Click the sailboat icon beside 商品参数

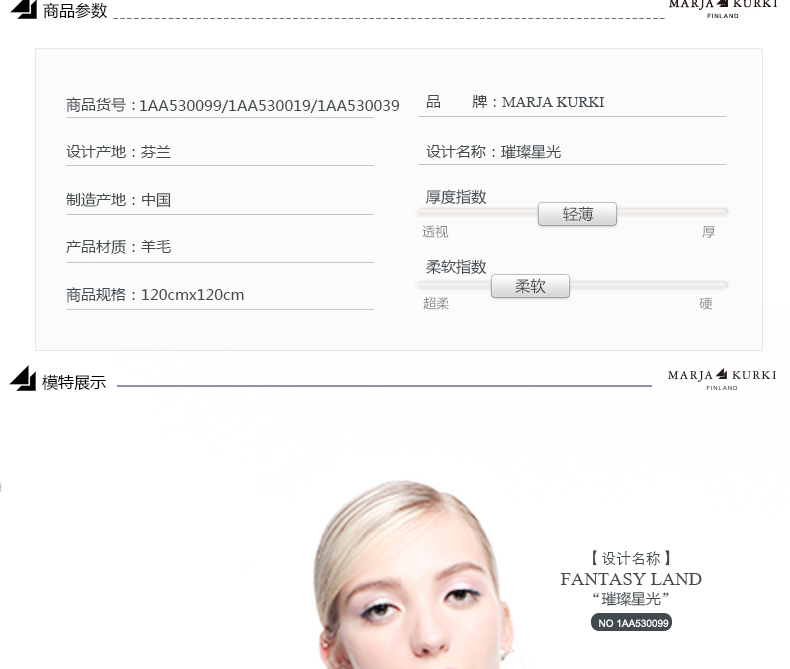pyautogui.click(x=23, y=9)
